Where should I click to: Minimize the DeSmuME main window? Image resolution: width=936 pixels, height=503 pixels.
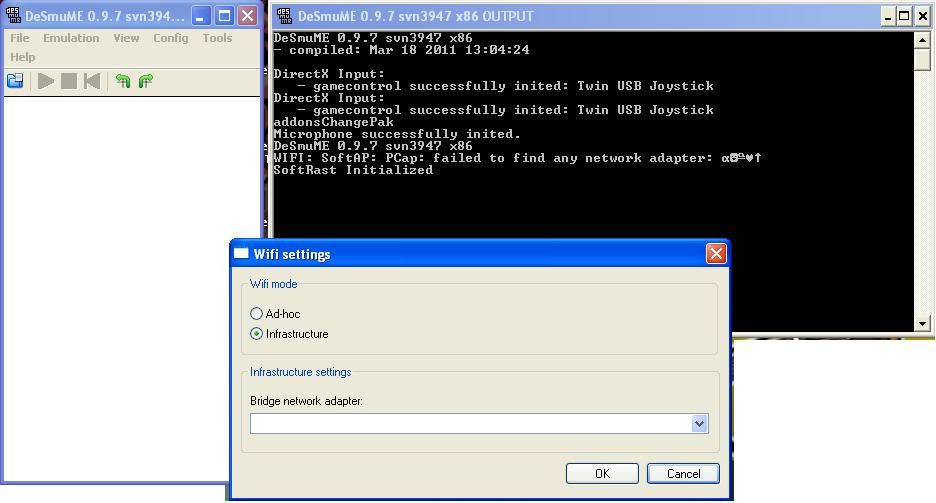tap(201, 16)
